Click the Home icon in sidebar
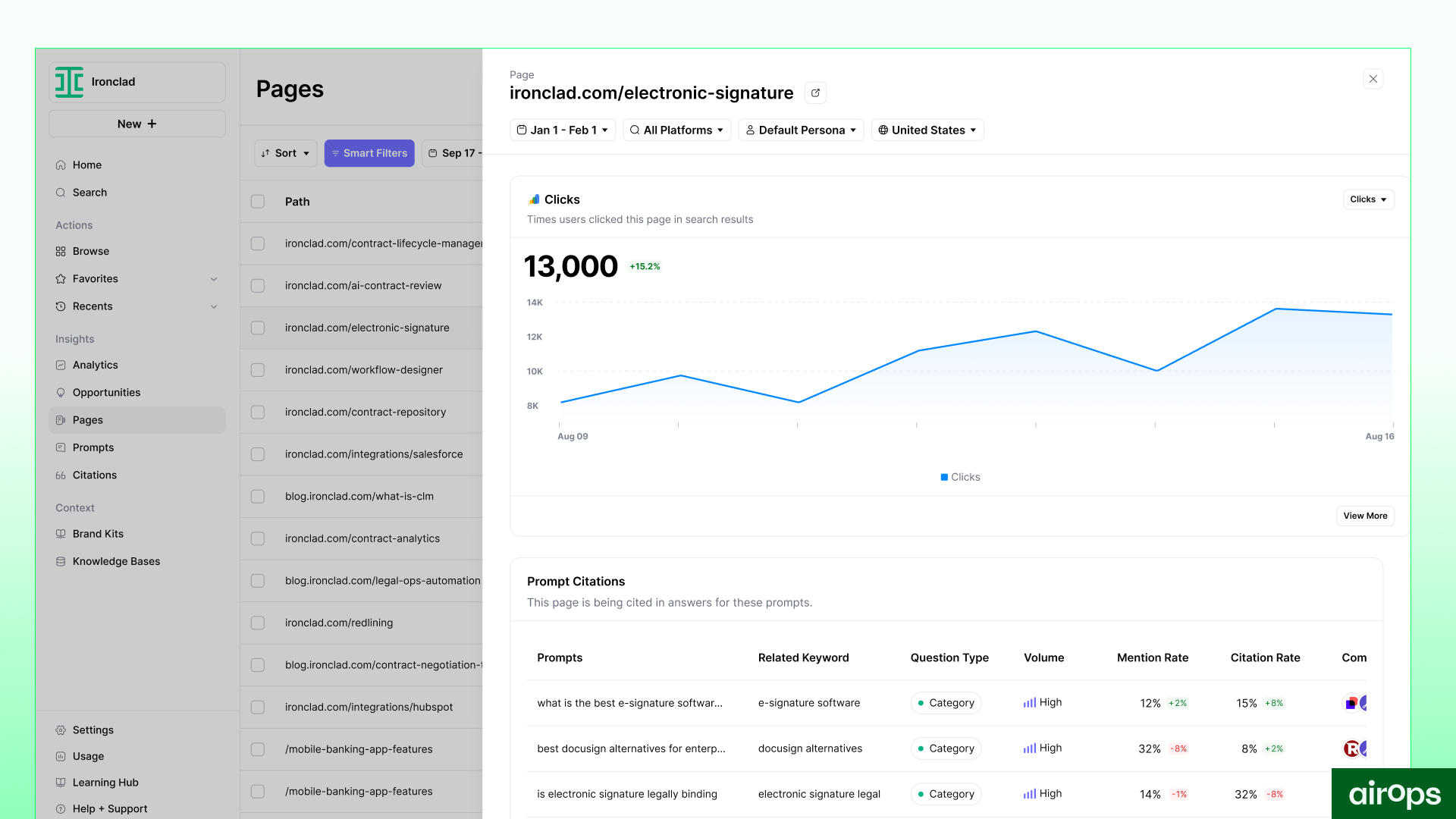1456x819 pixels. (61, 165)
